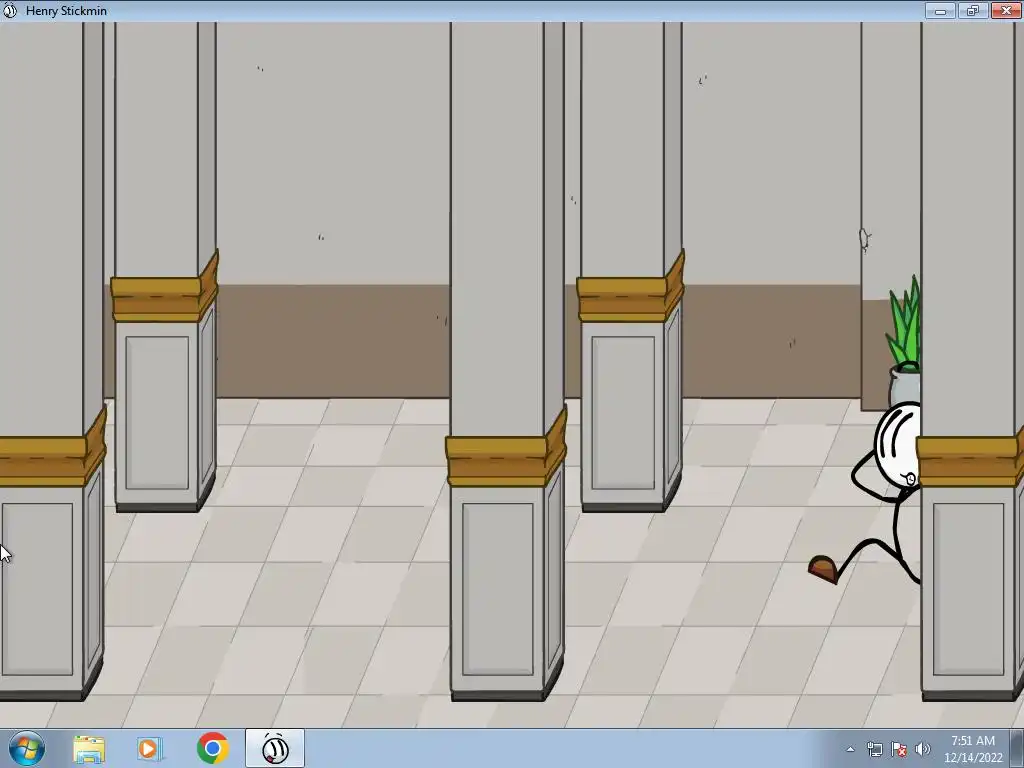This screenshot has width=1024, height=768.
Task: Open the Action Center flag icon
Action: tap(899, 749)
